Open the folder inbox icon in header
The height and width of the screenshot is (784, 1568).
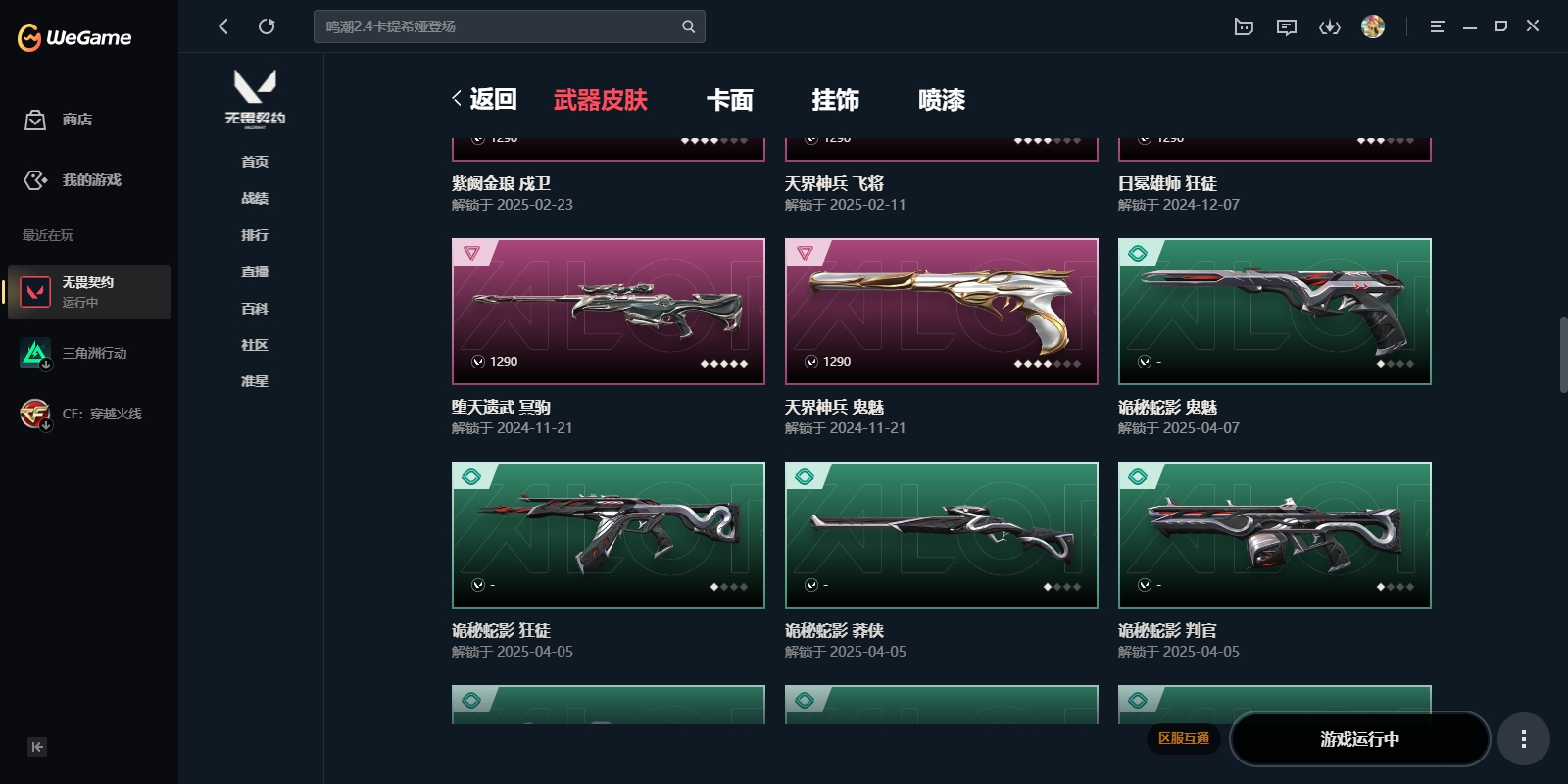tap(1244, 26)
